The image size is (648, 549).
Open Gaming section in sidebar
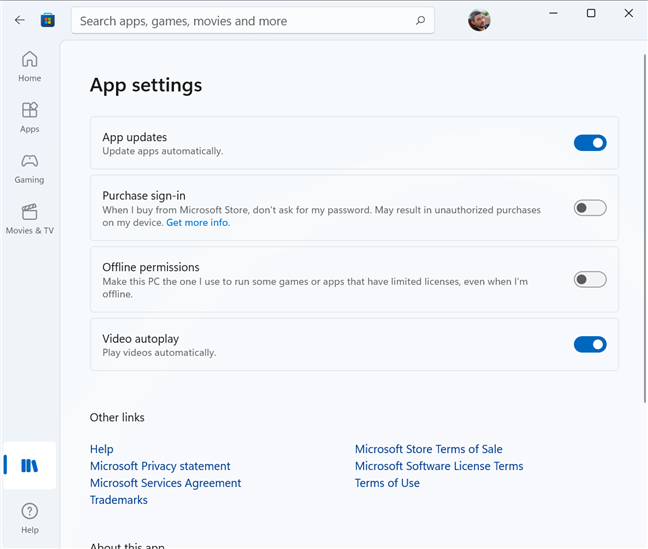pyautogui.click(x=29, y=169)
